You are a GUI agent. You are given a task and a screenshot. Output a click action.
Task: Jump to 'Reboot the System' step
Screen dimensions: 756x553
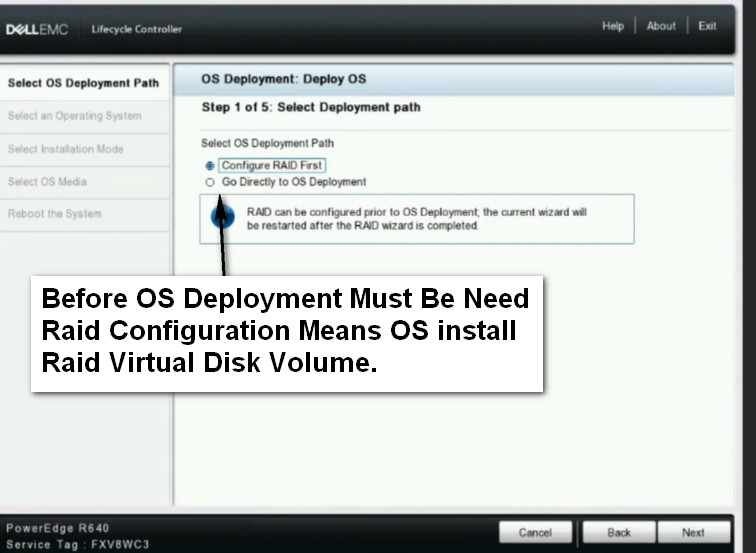click(x=55, y=214)
